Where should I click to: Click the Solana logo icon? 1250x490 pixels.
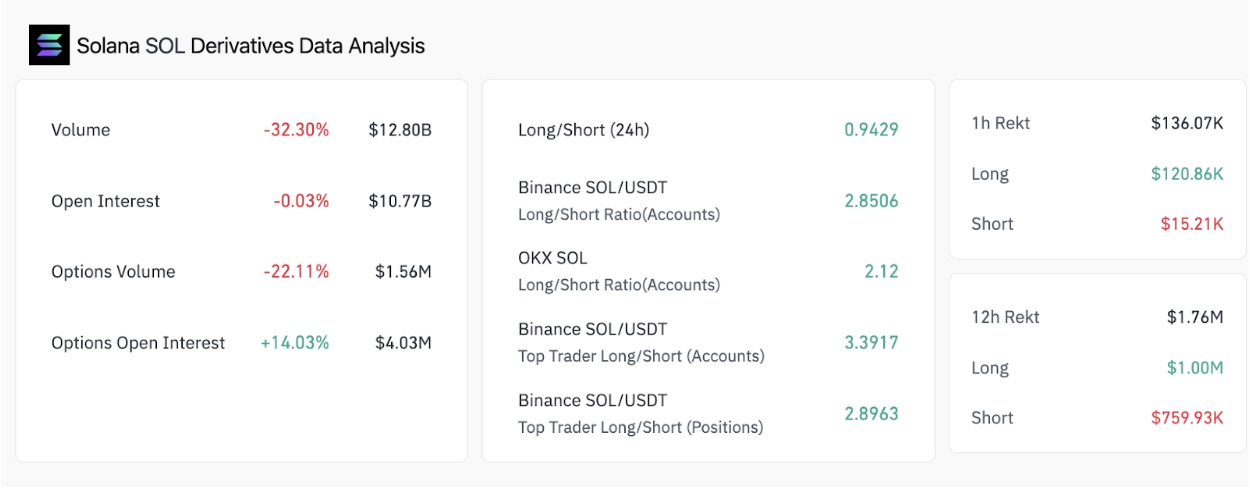coord(49,45)
